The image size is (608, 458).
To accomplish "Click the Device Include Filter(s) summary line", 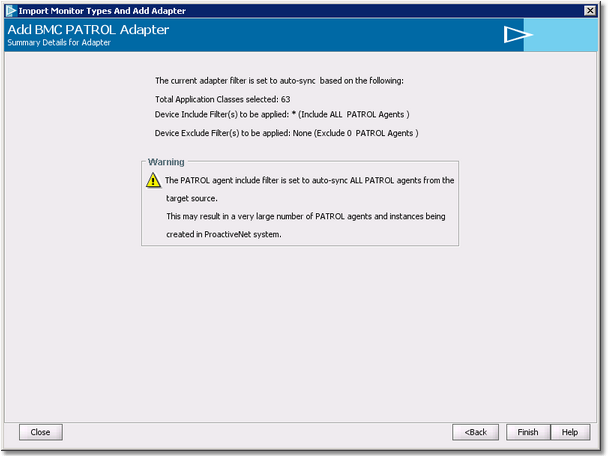I will (x=282, y=115).
